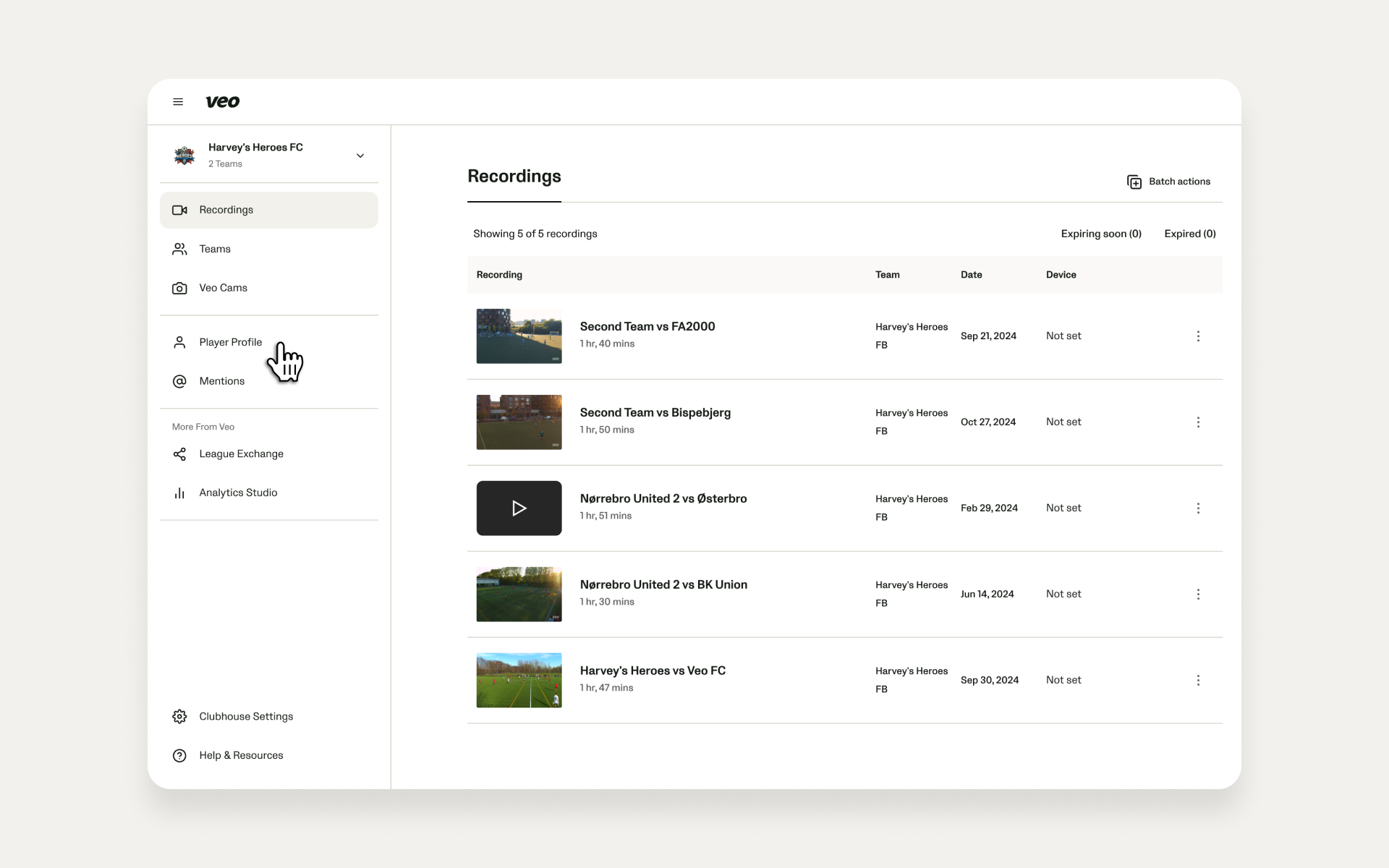1389x868 pixels.
Task: Open options menu for Second Team vs FA2000
Action: pos(1198,336)
